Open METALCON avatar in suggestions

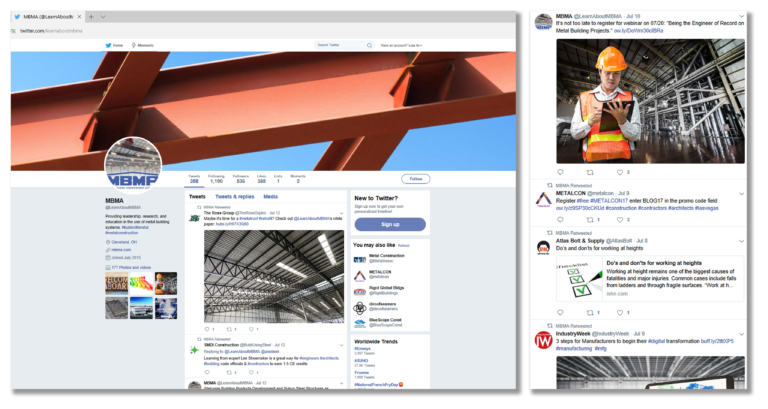360,276
